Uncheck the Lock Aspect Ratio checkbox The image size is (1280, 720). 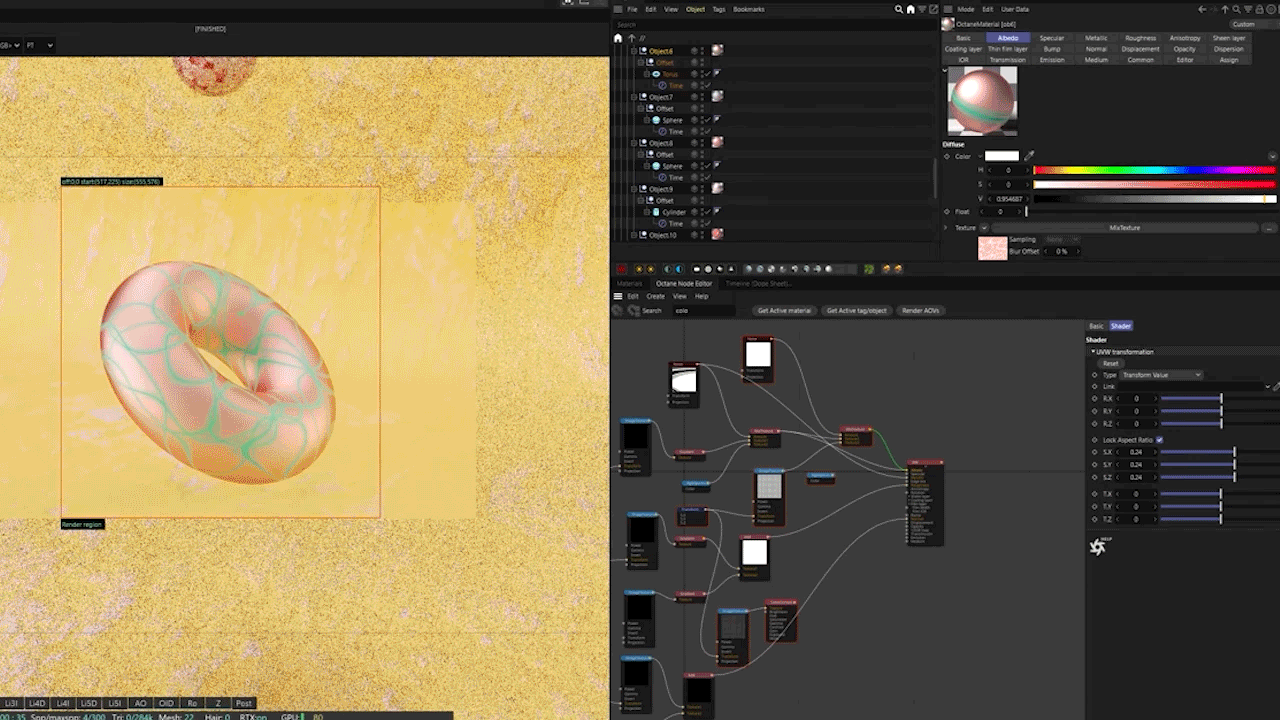pyautogui.click(x=1159, y=440)
